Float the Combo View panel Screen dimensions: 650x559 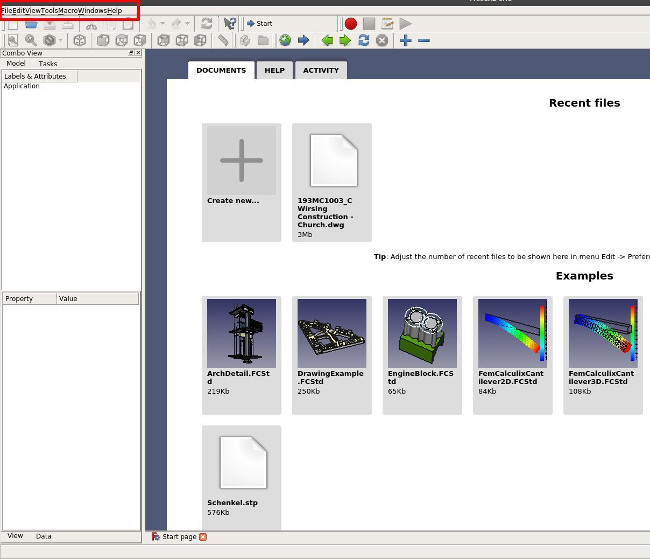[130, 52]
